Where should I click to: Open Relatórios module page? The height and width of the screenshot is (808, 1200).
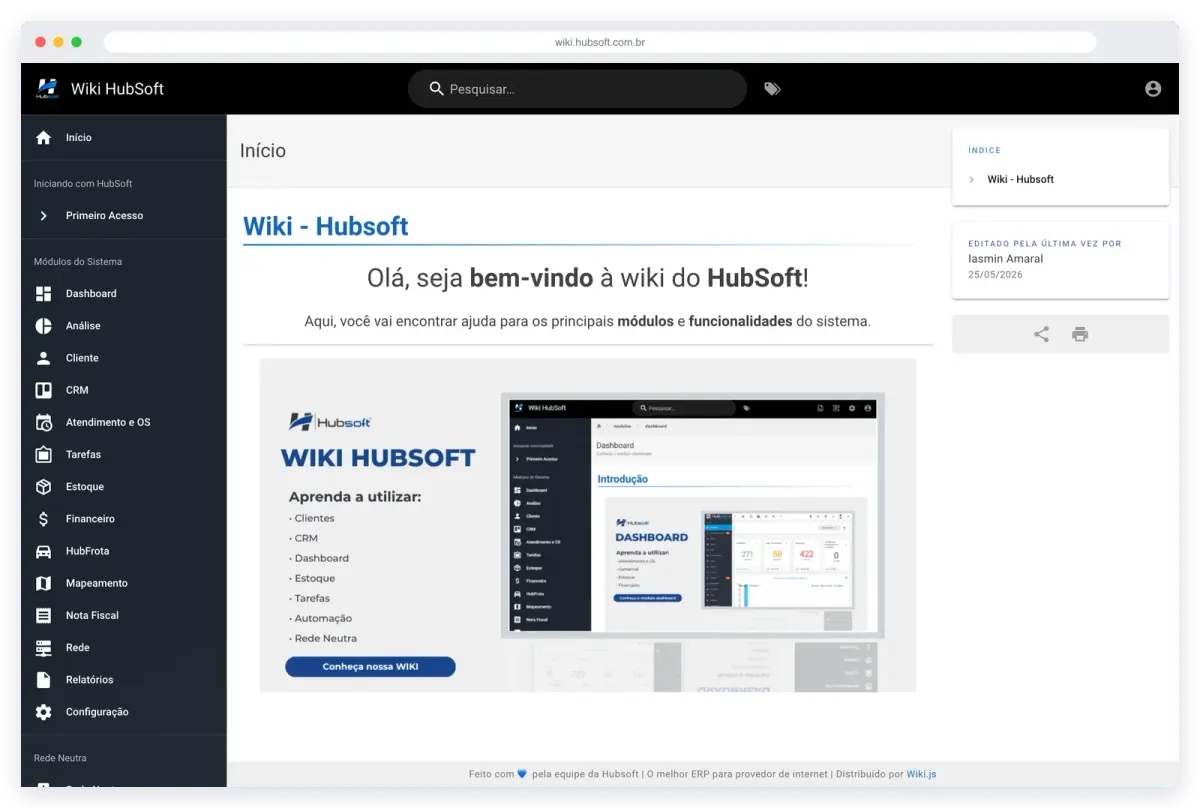point(124,680)
